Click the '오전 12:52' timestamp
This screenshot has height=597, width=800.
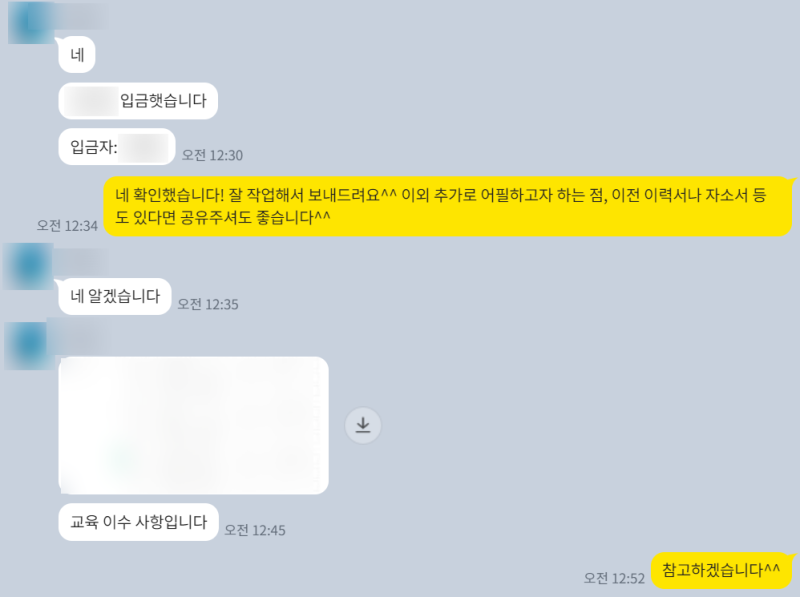(614, 578)
